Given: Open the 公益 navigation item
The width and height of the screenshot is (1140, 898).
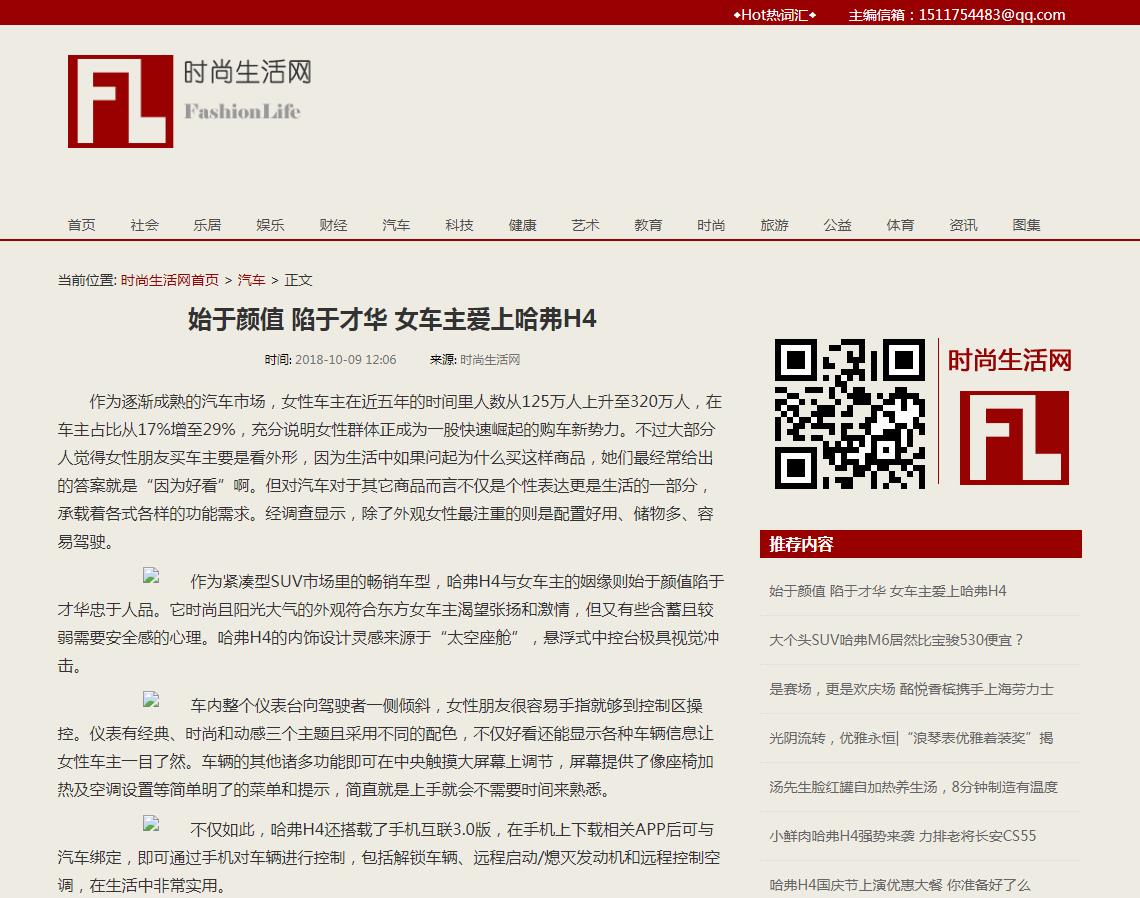Looking at the screenshot, I should pyautogui.click(x=838, y=225).
